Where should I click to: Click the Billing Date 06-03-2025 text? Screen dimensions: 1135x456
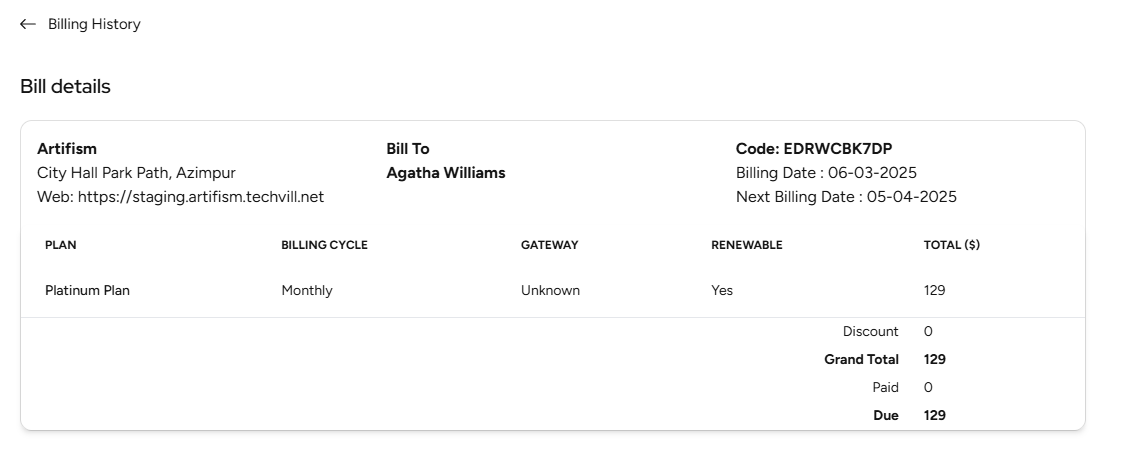tap(826, 173)
